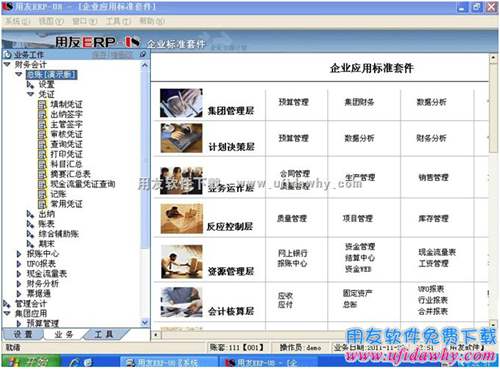The width and height of the screenshot is (500, 369).
Task: Open the 反应控制层 thumbnail image
Action: [x=181, y=219]
